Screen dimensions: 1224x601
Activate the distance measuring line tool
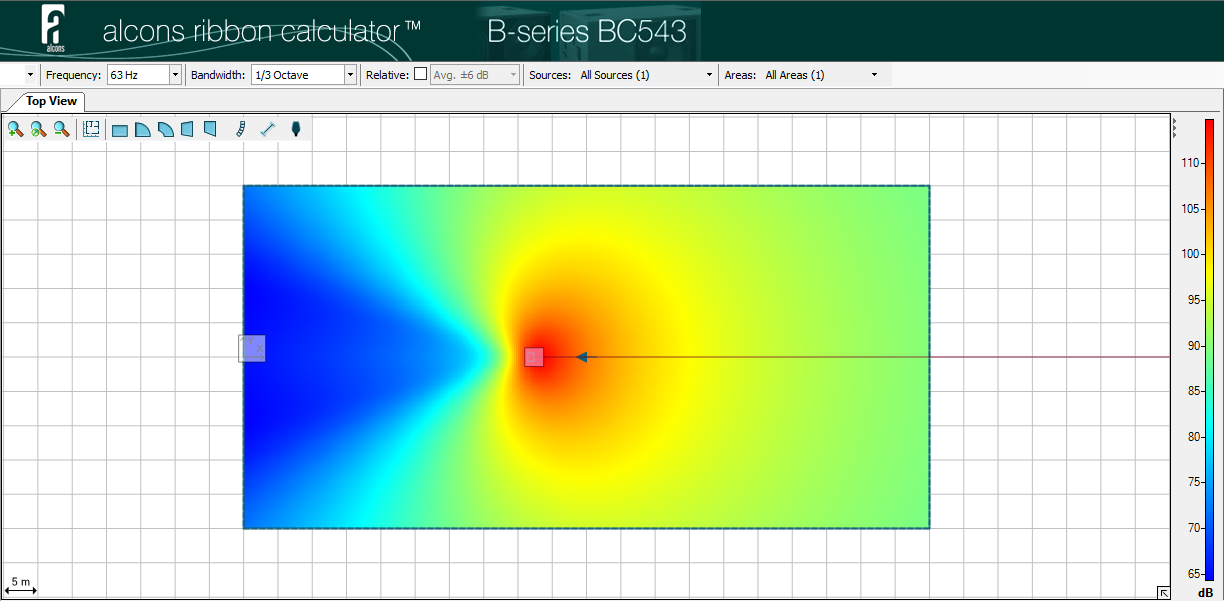coord(267,129)
